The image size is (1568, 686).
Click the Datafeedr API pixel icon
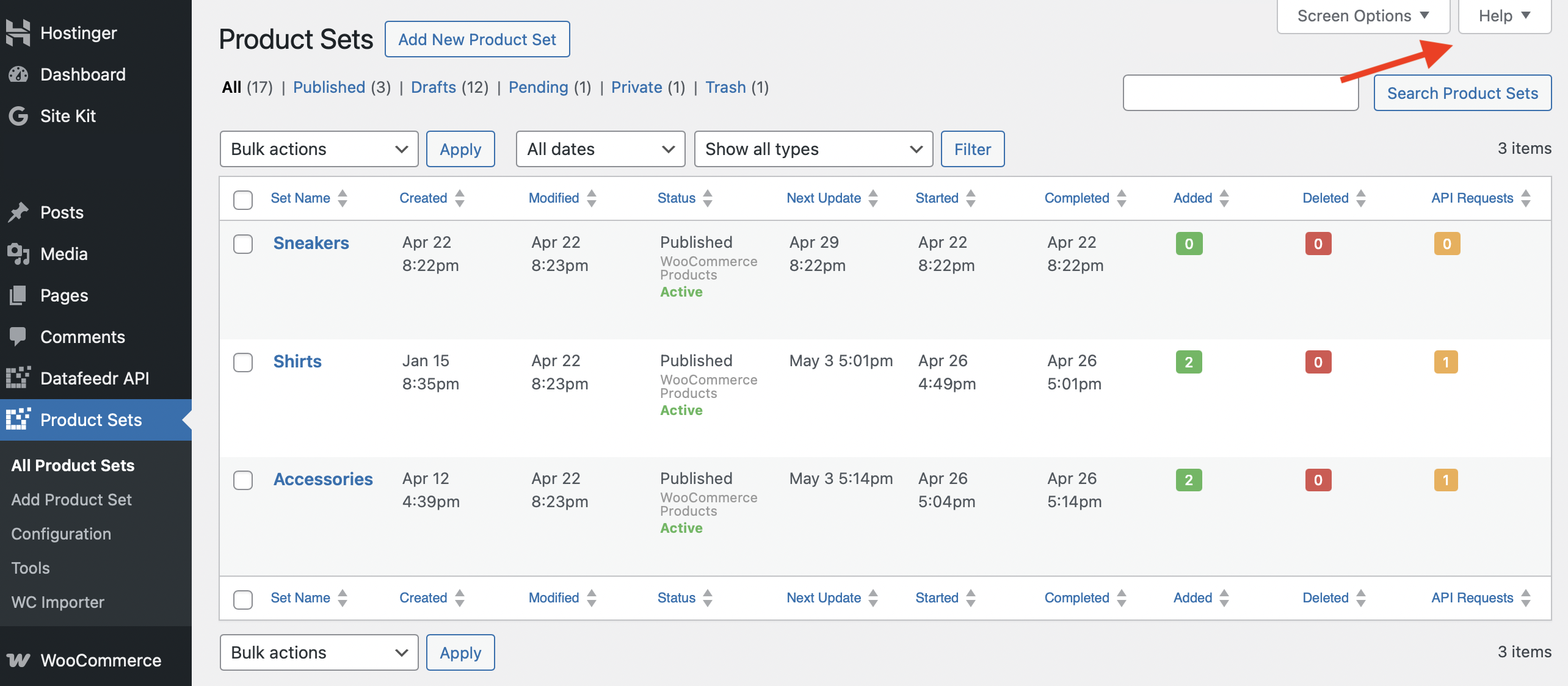(18, 378)
